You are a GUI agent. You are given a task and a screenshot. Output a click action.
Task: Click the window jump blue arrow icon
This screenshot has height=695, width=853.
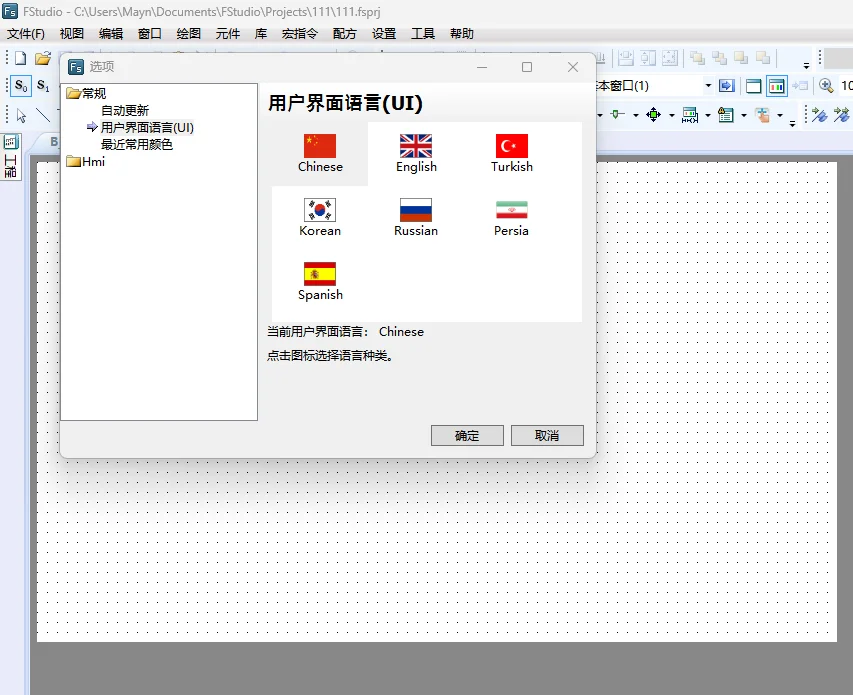[x=727, y=85]
